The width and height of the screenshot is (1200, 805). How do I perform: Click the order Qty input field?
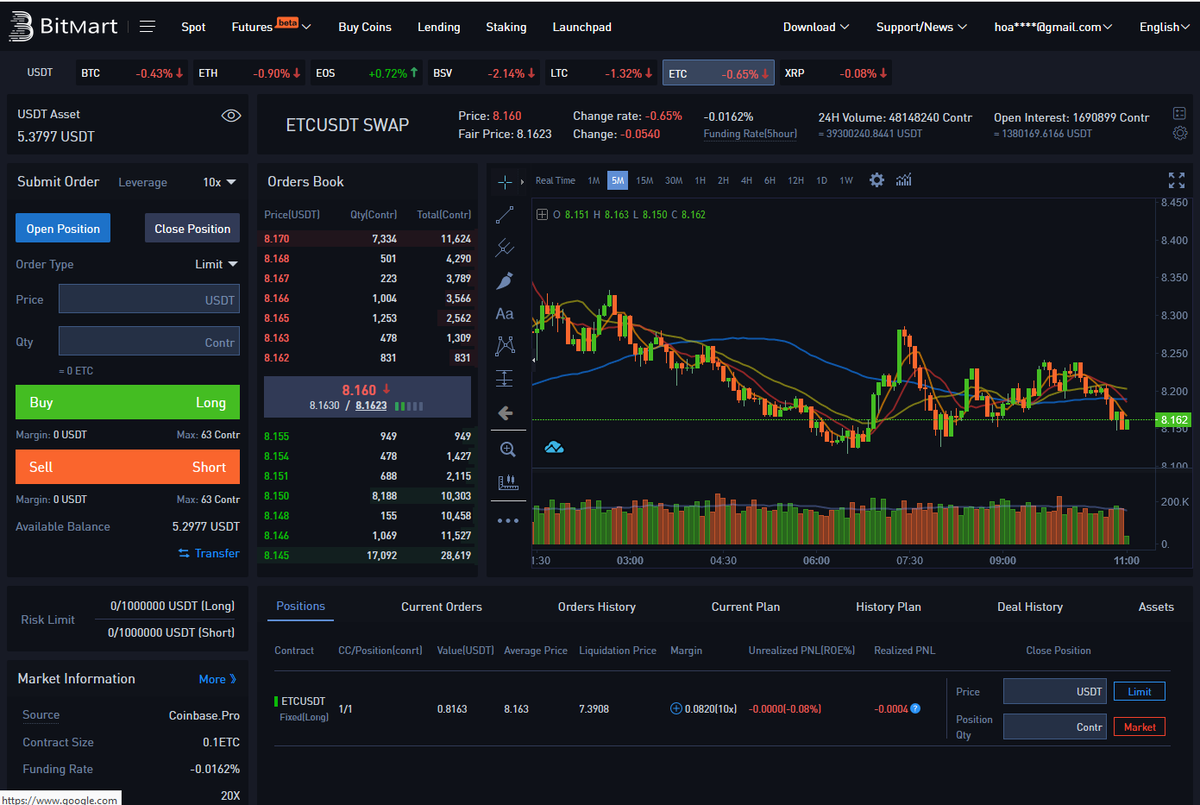point(149,341)
